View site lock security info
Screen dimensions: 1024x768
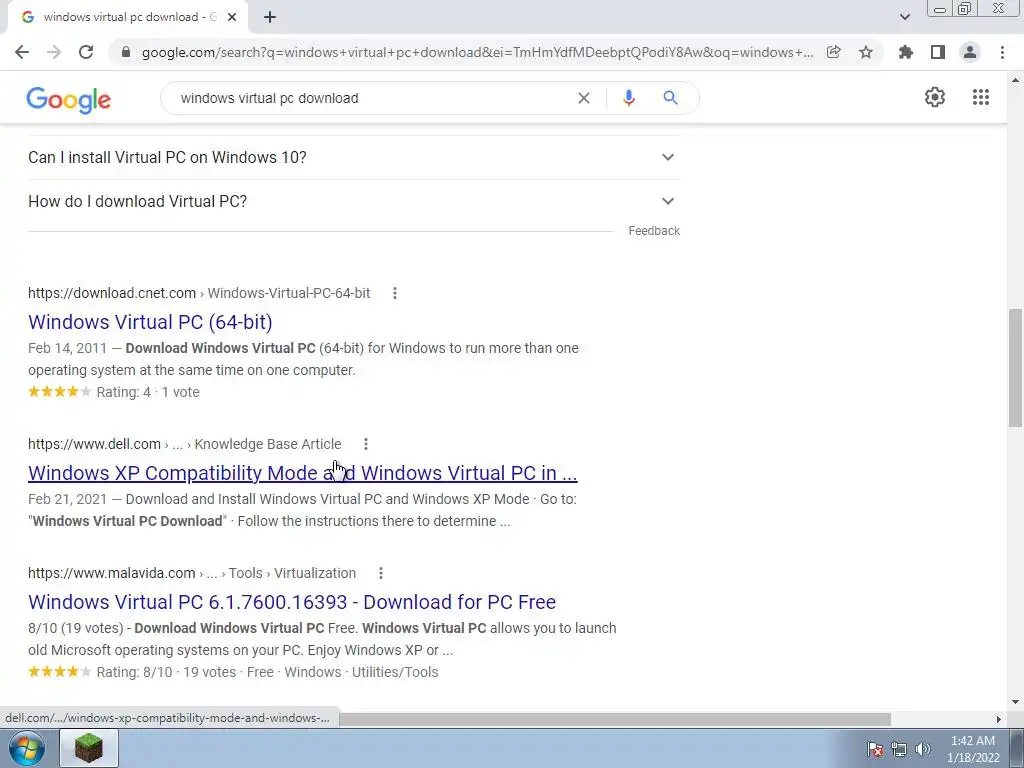pyautogui.click(x=126, y=52)
